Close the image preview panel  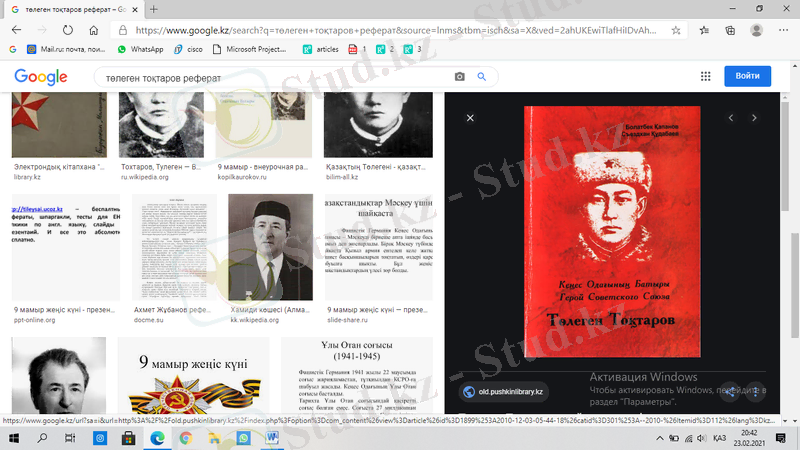470,118
